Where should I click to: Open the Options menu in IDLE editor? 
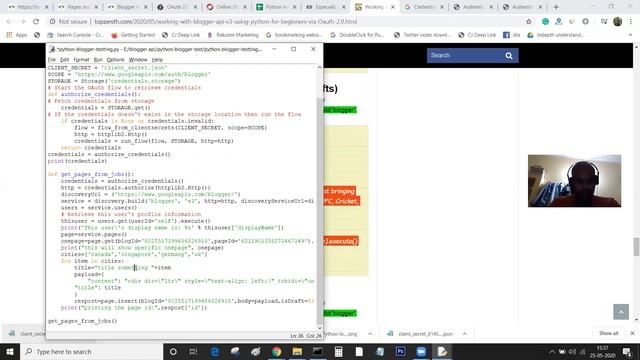point(115,60)
